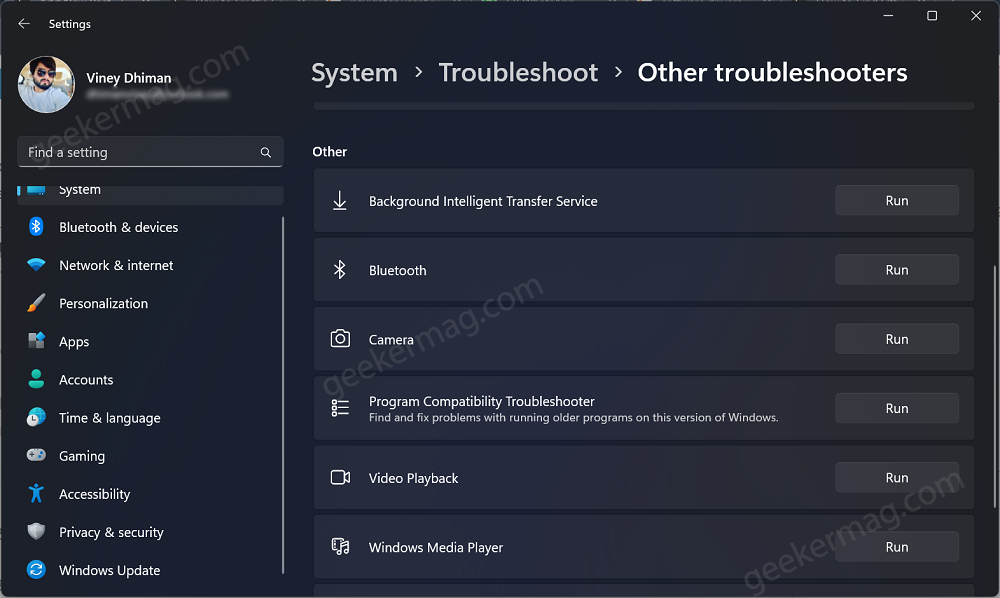Run the Camera troubleshooter
The image size is (1000, 598).
(x=897, y=339)
